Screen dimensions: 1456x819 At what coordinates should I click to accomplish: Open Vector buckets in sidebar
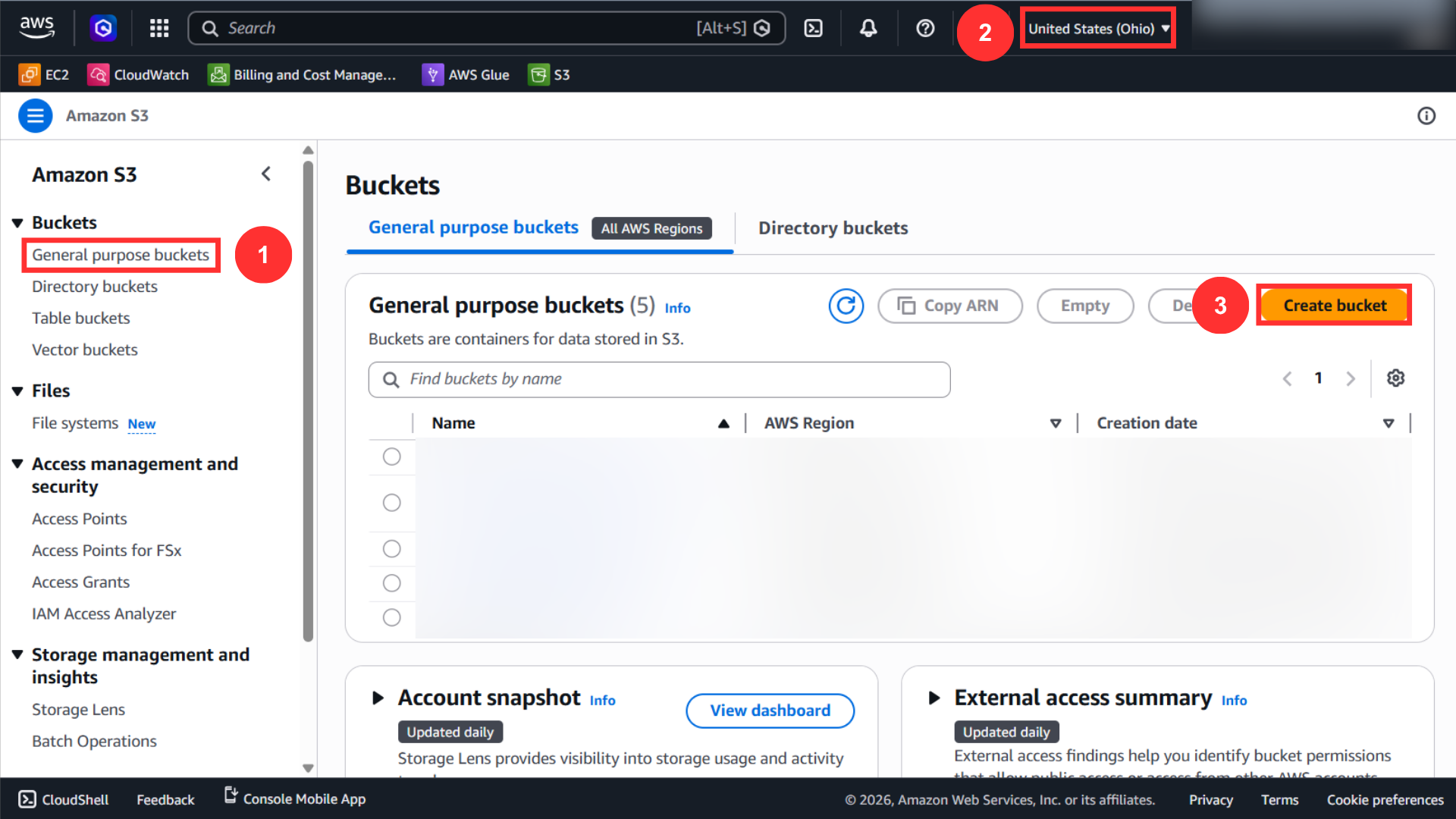click(x=85, y=350)
